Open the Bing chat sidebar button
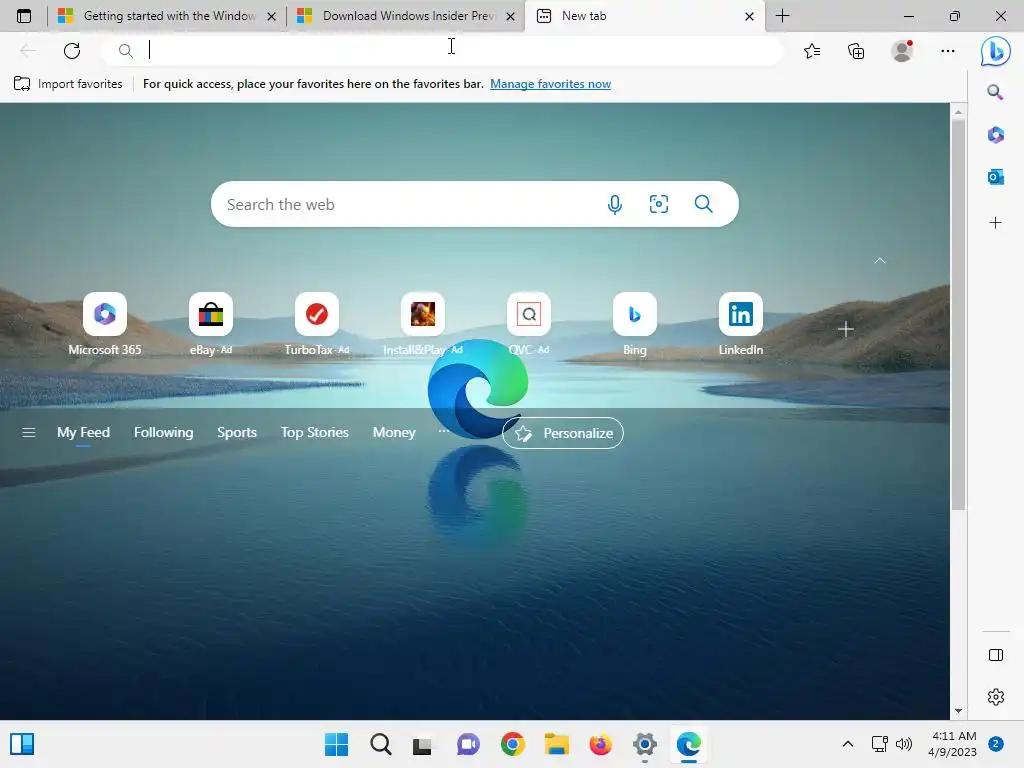1024x768 pixels. [x=995, y=50]
